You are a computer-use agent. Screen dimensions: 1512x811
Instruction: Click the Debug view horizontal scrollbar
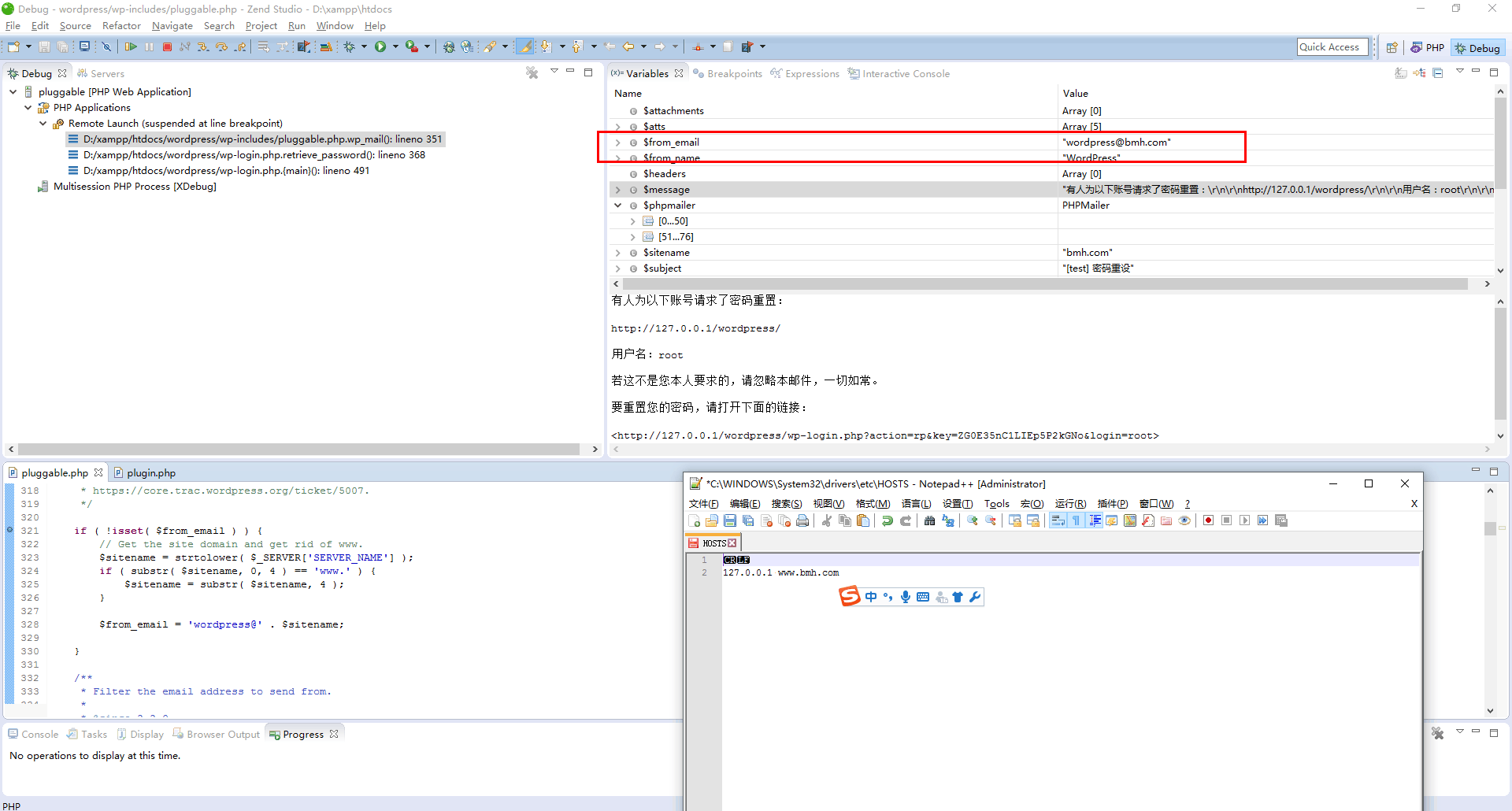coord(299,449)
